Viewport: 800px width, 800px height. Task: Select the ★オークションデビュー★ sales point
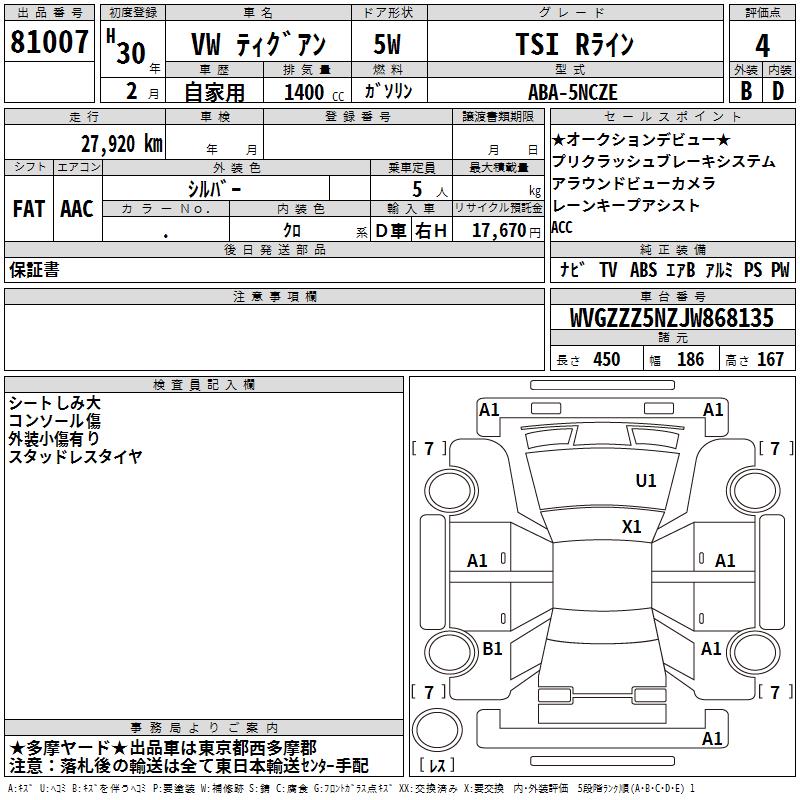pyautogui.click(x=641, y=139)
